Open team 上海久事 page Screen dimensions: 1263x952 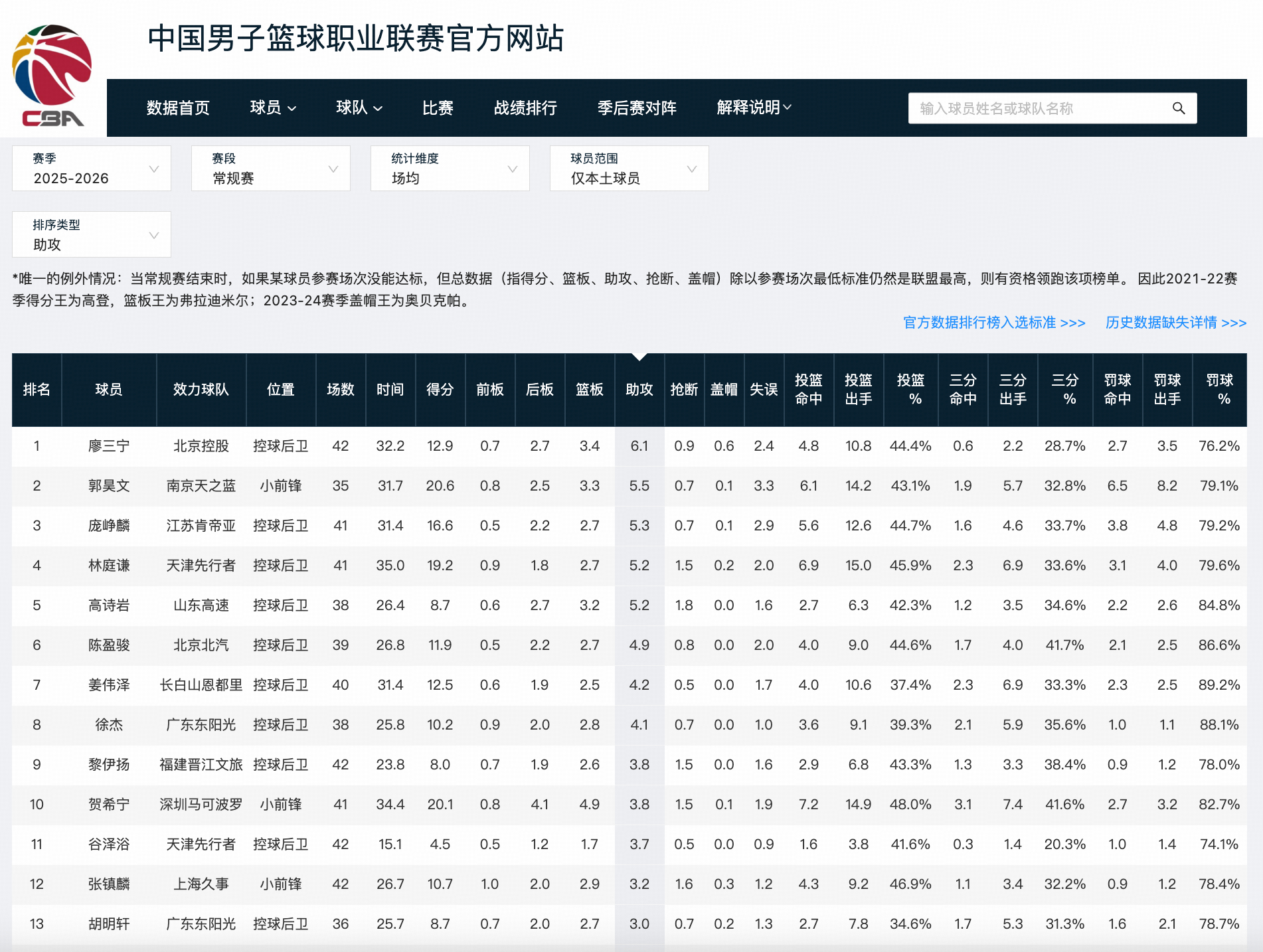tap(201, 884)
